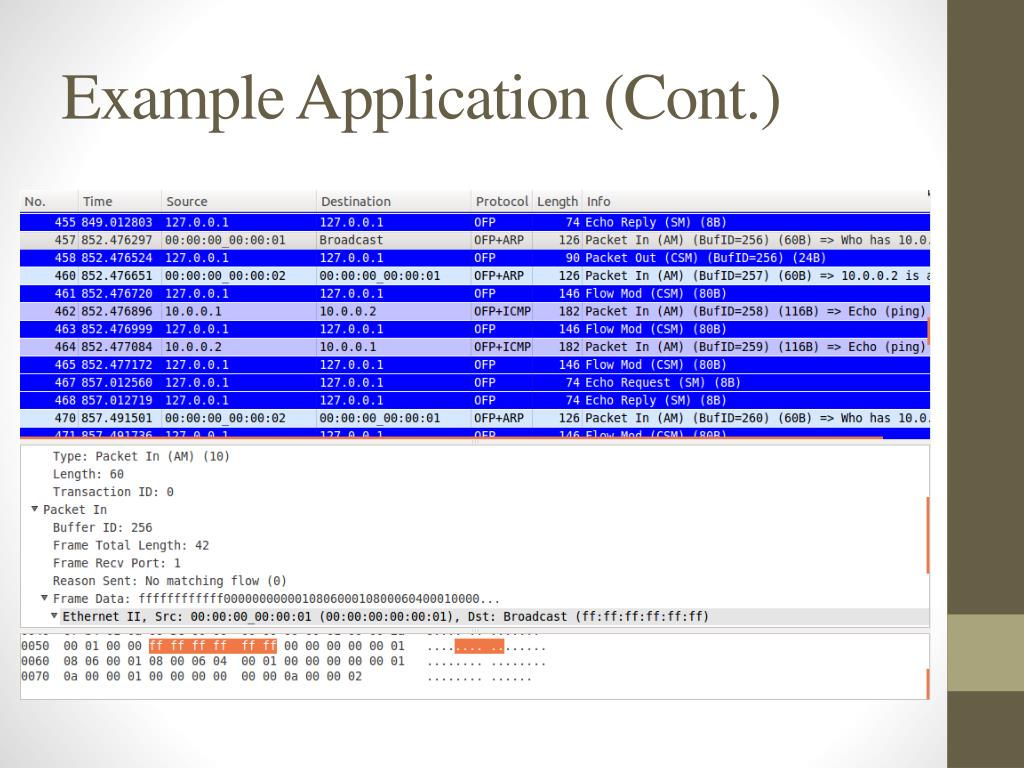
Task: Click hex offset 0070 row bytes
Action: pos(212,676)
